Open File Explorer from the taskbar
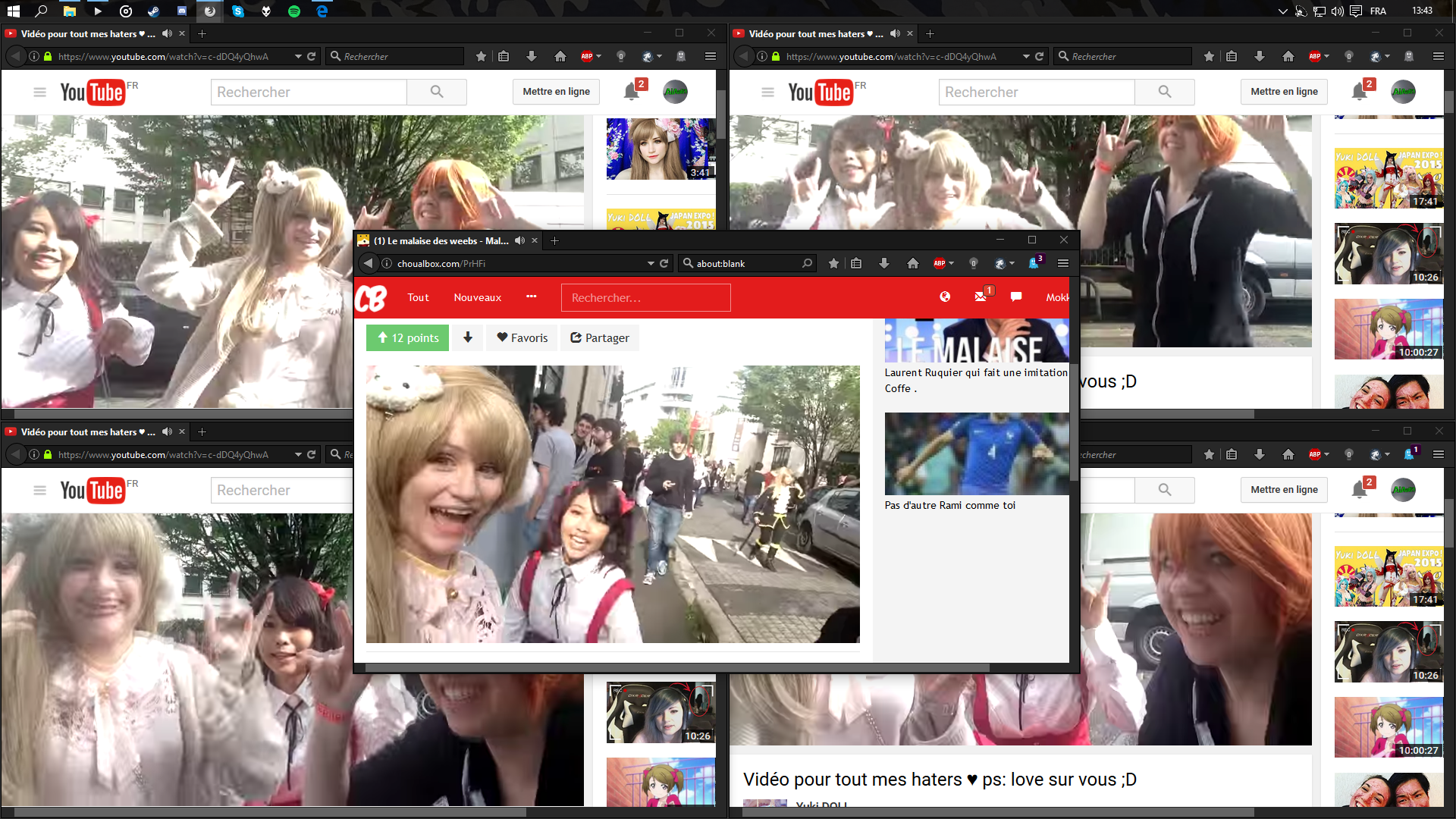The image size is (1456, 819). pyautogui.click(x=70, y=11)
